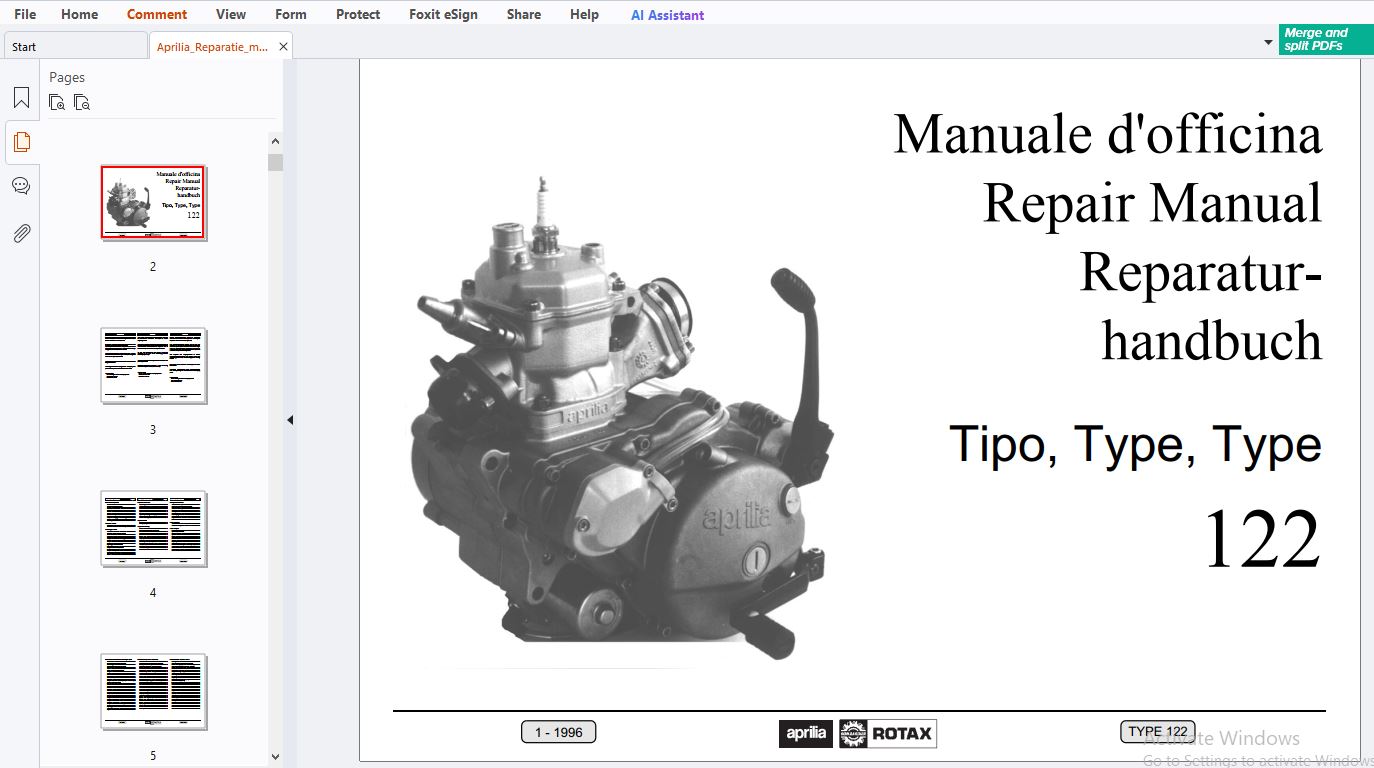Select page 3 thumbnail

153,366
